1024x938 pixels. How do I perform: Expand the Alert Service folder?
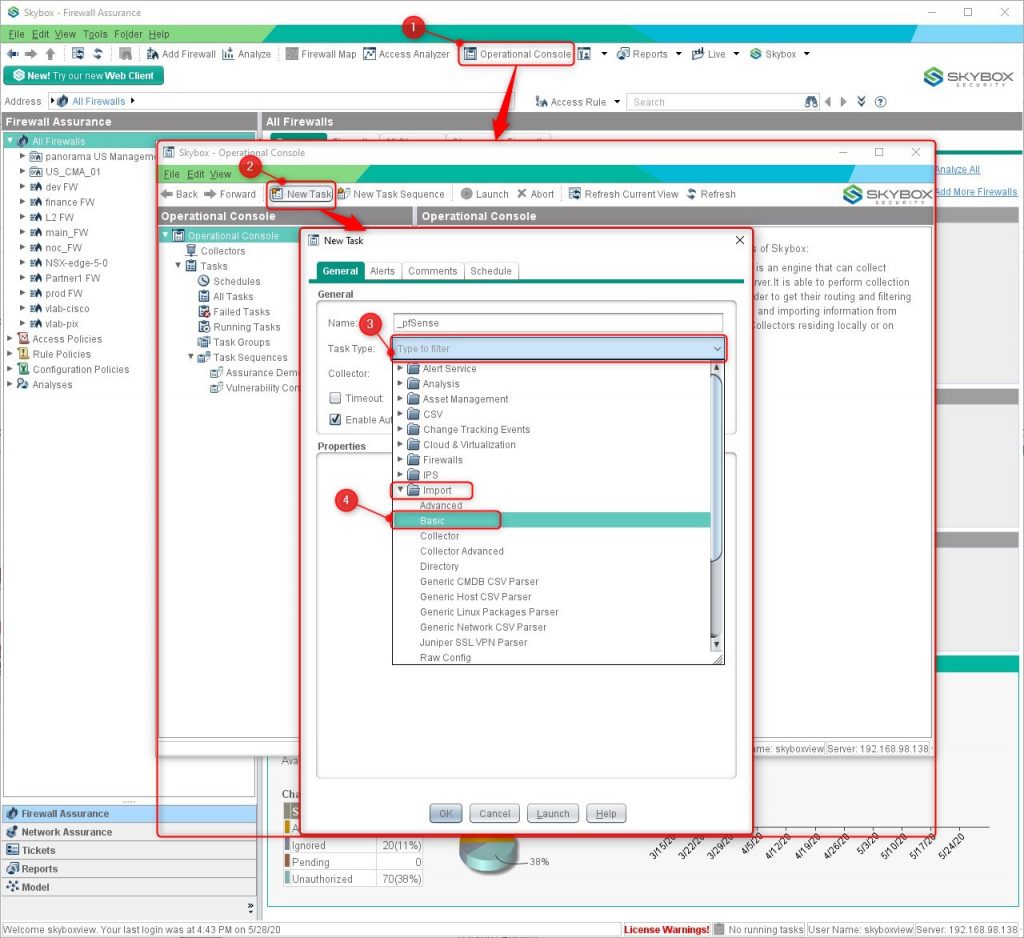tap(400, 368)
